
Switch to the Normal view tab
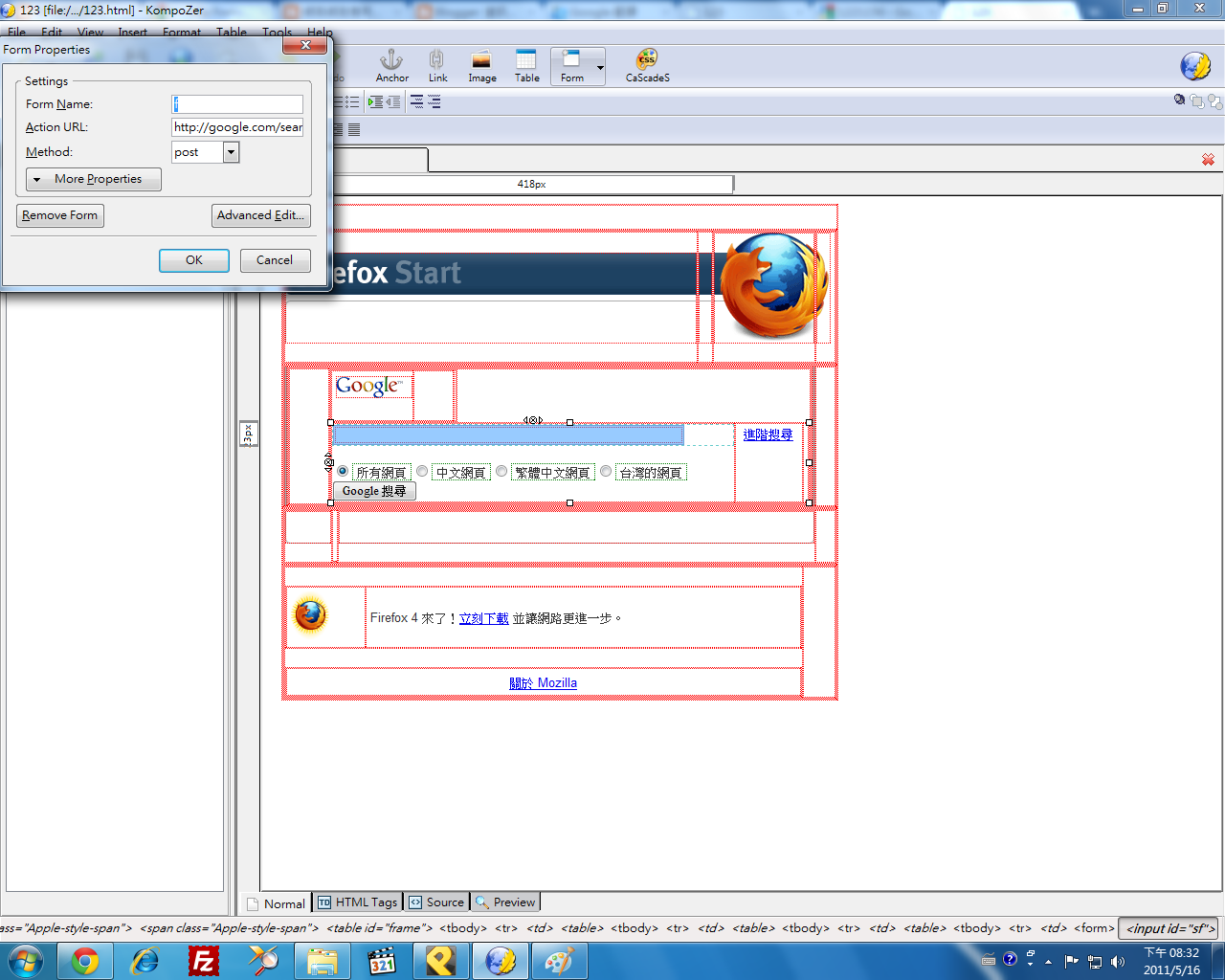click(276, 903)
